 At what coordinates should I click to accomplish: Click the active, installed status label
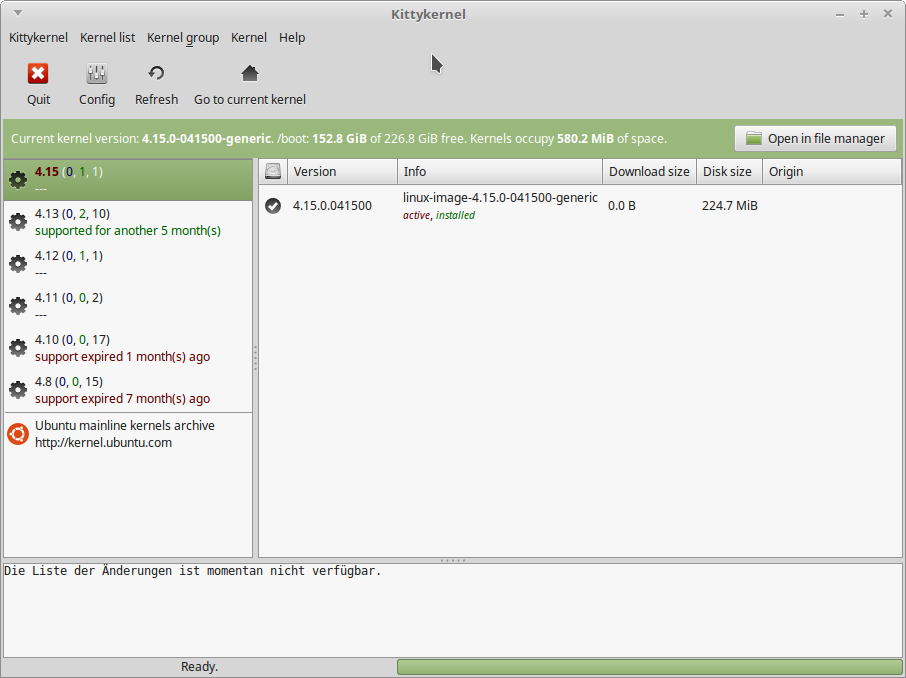click(439, 215)
